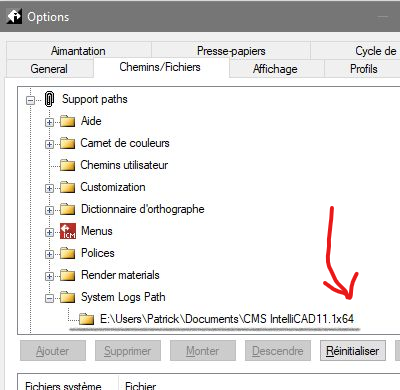The height and width of the screenshot is (390, 400).
Task: Collapse the Support paths root node
Action: tap(30, 100)
